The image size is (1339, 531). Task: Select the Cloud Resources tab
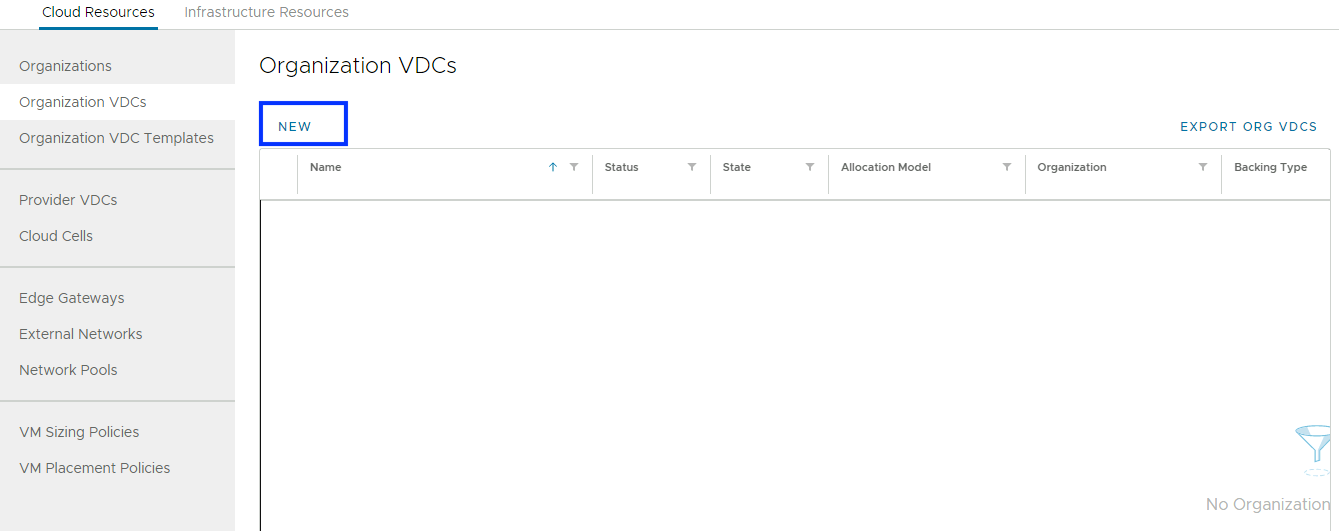(98, 12)
